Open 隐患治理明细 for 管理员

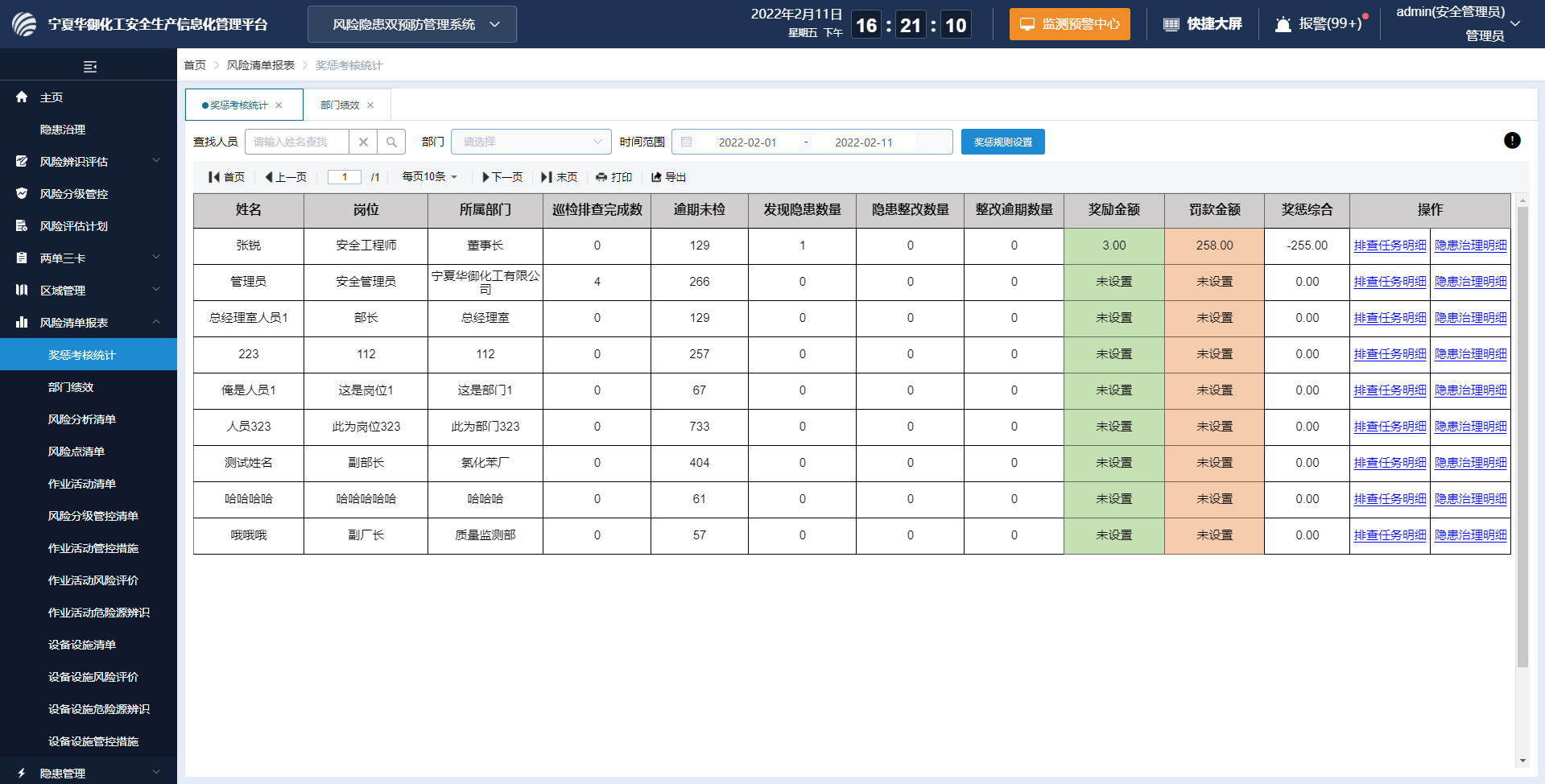(x=1470, y=282)
